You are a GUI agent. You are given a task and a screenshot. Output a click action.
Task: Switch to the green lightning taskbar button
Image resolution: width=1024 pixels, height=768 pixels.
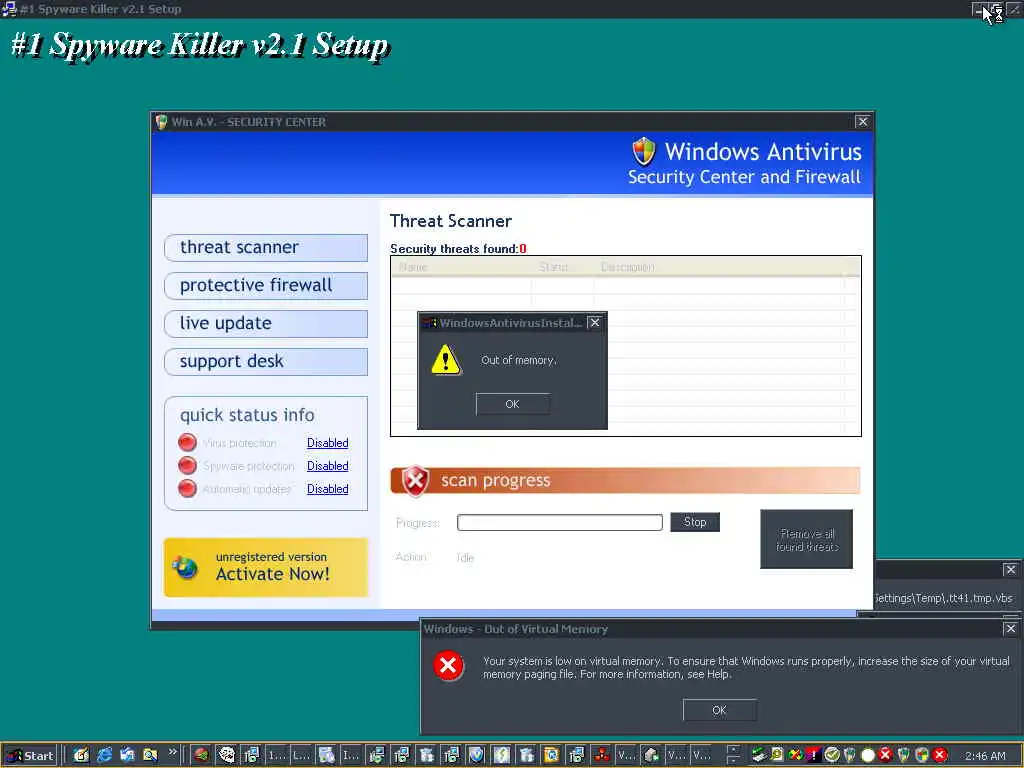(501, 755)
